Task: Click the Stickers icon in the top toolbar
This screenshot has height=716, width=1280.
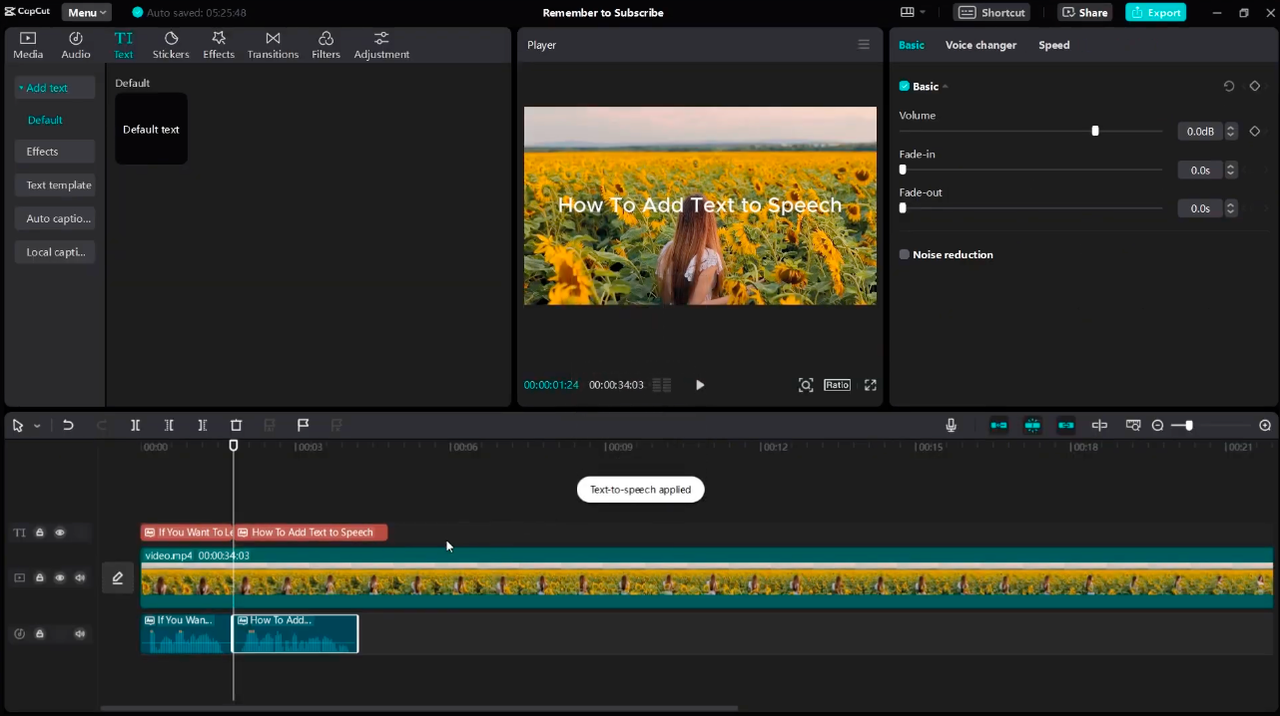Action: [x=171, y=45]
